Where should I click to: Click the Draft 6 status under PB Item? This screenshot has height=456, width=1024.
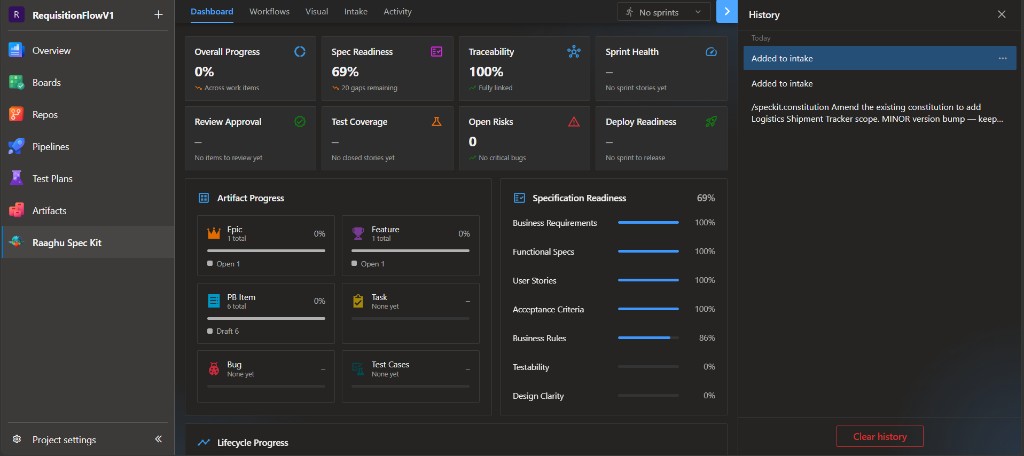pos(223,331)
